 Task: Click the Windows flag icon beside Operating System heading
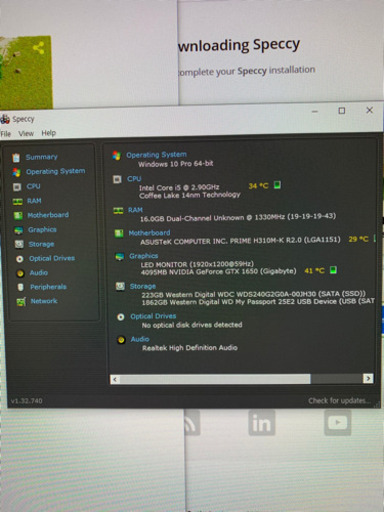point(116,155)
